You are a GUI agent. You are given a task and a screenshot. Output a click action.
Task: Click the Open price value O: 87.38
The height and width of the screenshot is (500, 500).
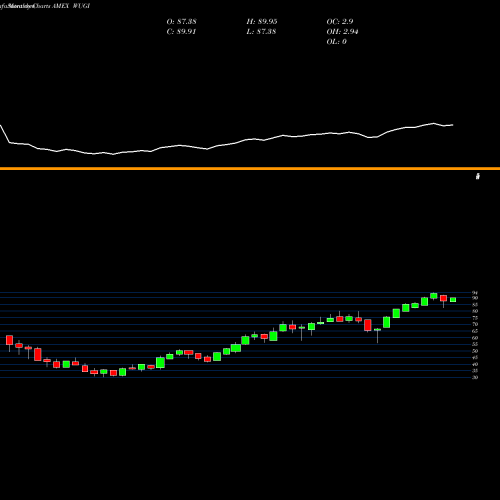[x=181, y=22]
